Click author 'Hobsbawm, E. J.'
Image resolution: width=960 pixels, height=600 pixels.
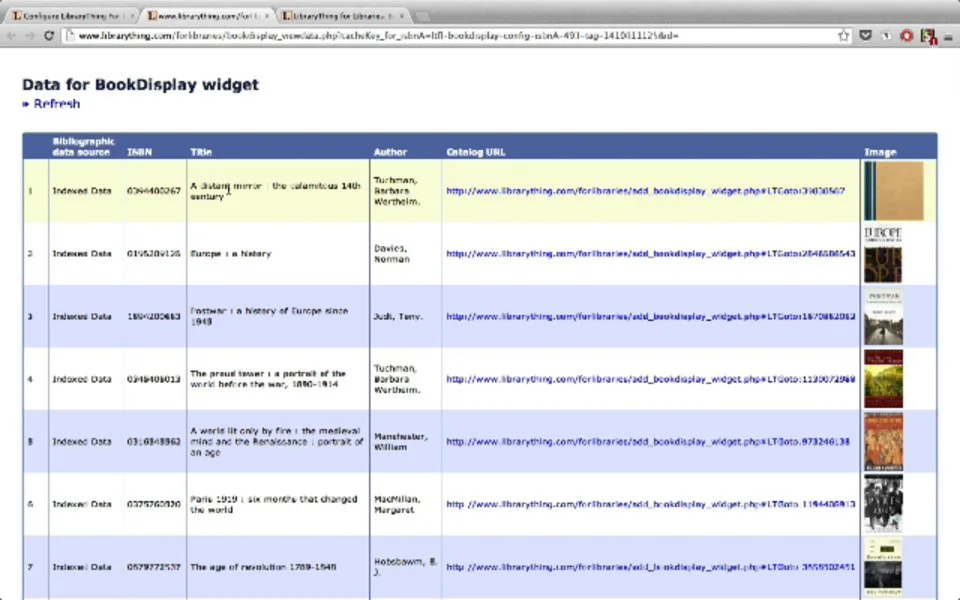405,567
